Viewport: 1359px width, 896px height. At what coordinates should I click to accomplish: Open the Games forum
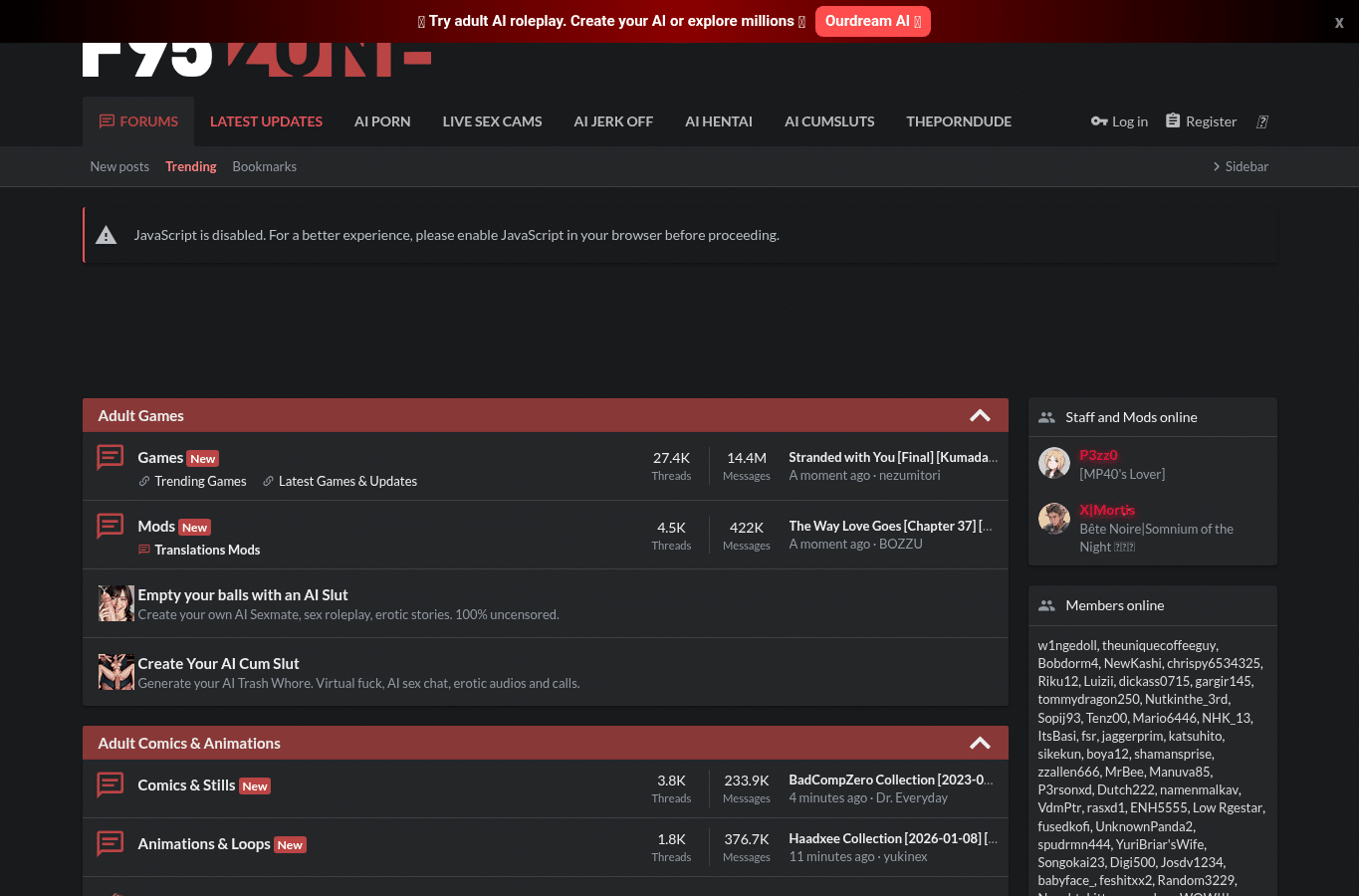(x=160, y=457)
